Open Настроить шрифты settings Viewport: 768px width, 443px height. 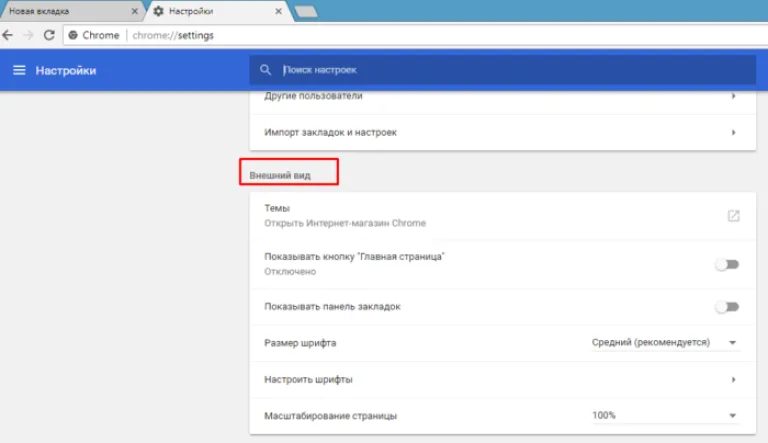click(503, 379)
